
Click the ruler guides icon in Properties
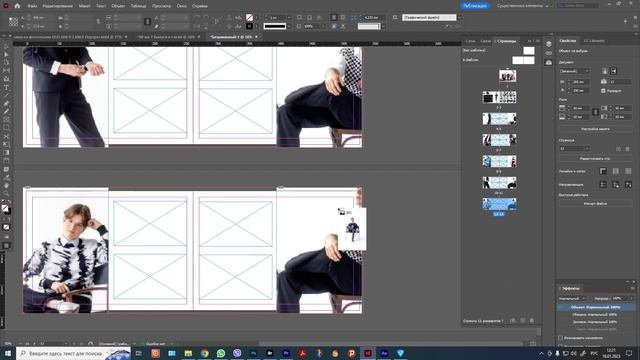(603, 185)
